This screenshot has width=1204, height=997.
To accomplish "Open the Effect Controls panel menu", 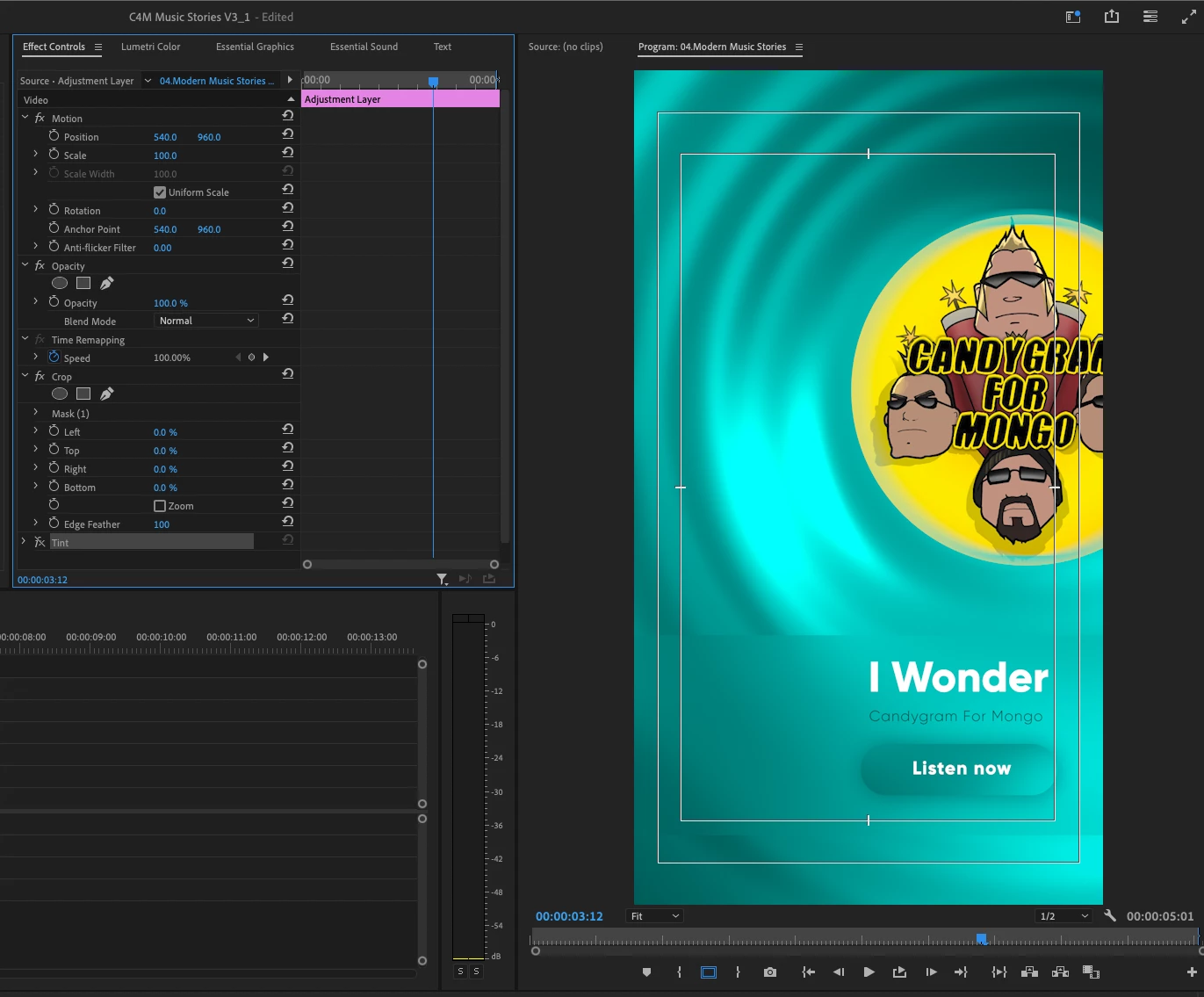I will [98, 47].
